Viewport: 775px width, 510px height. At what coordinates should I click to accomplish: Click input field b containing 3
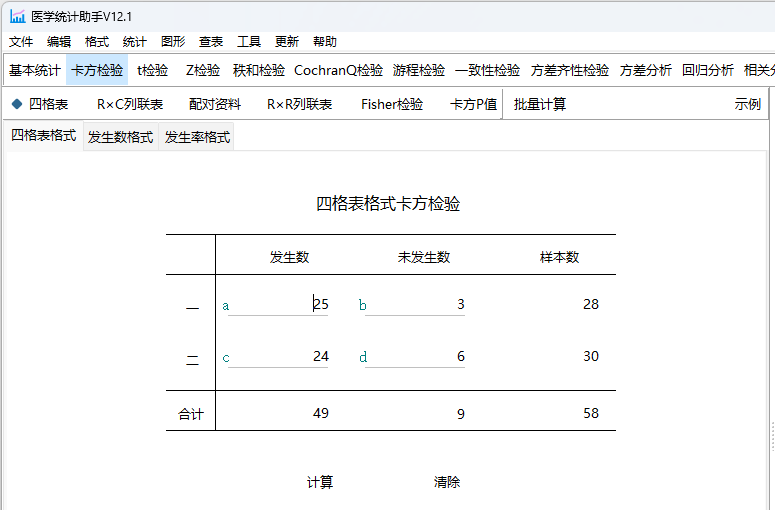pyautogui.click(x=415, y=304)
